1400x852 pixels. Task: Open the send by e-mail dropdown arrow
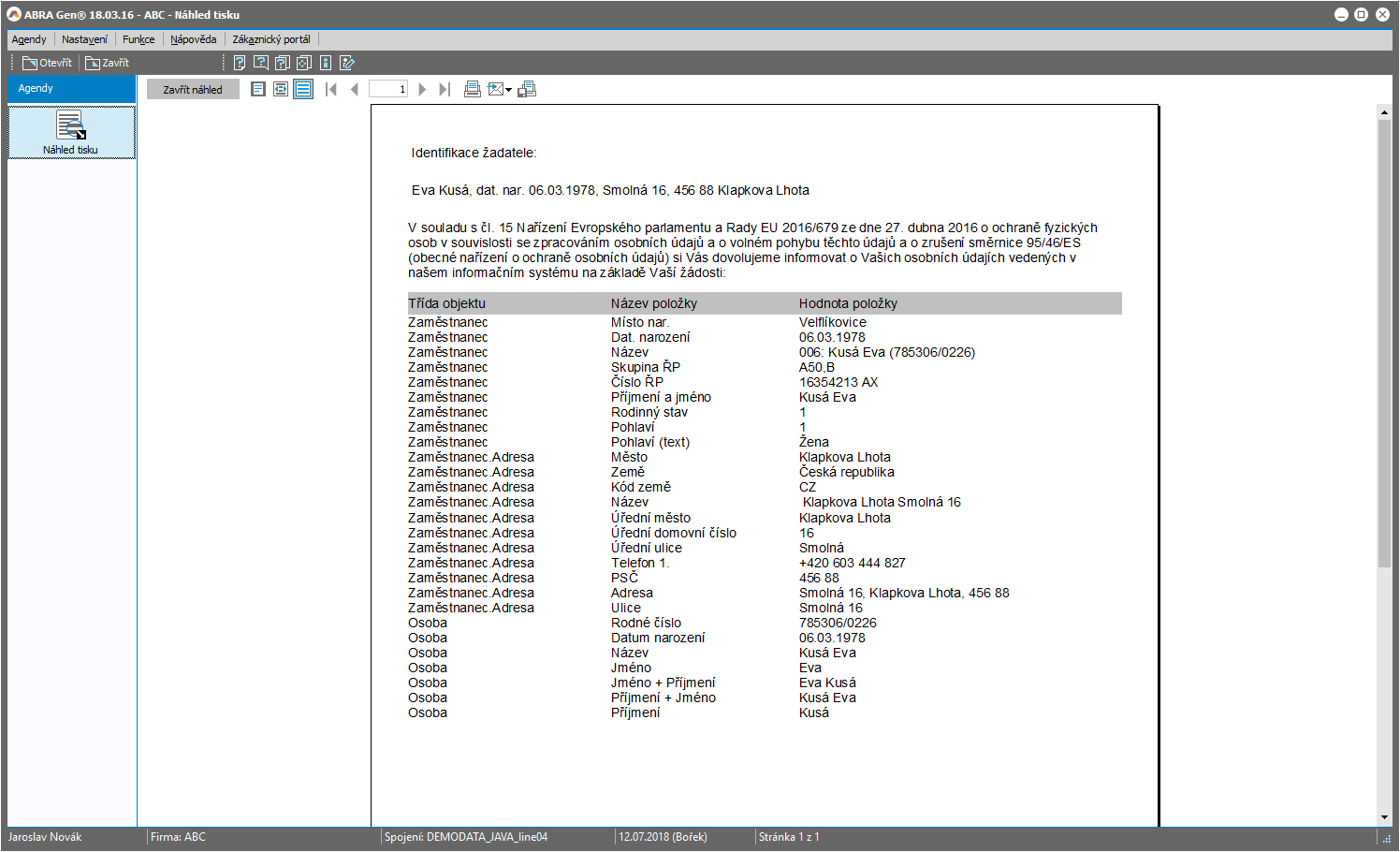[x=509, y=90]
